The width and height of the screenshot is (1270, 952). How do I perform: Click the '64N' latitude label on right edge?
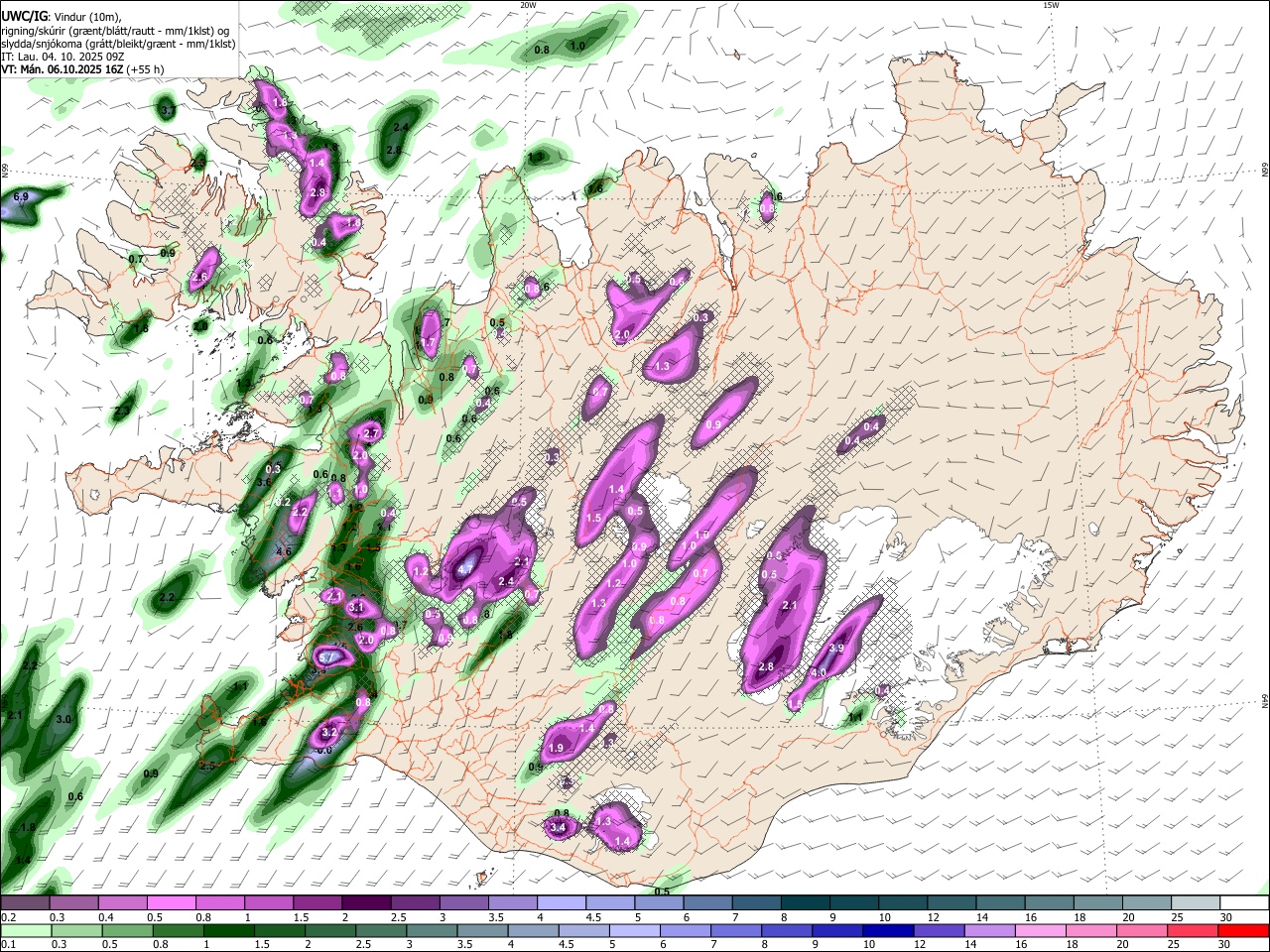point(1265,701)
